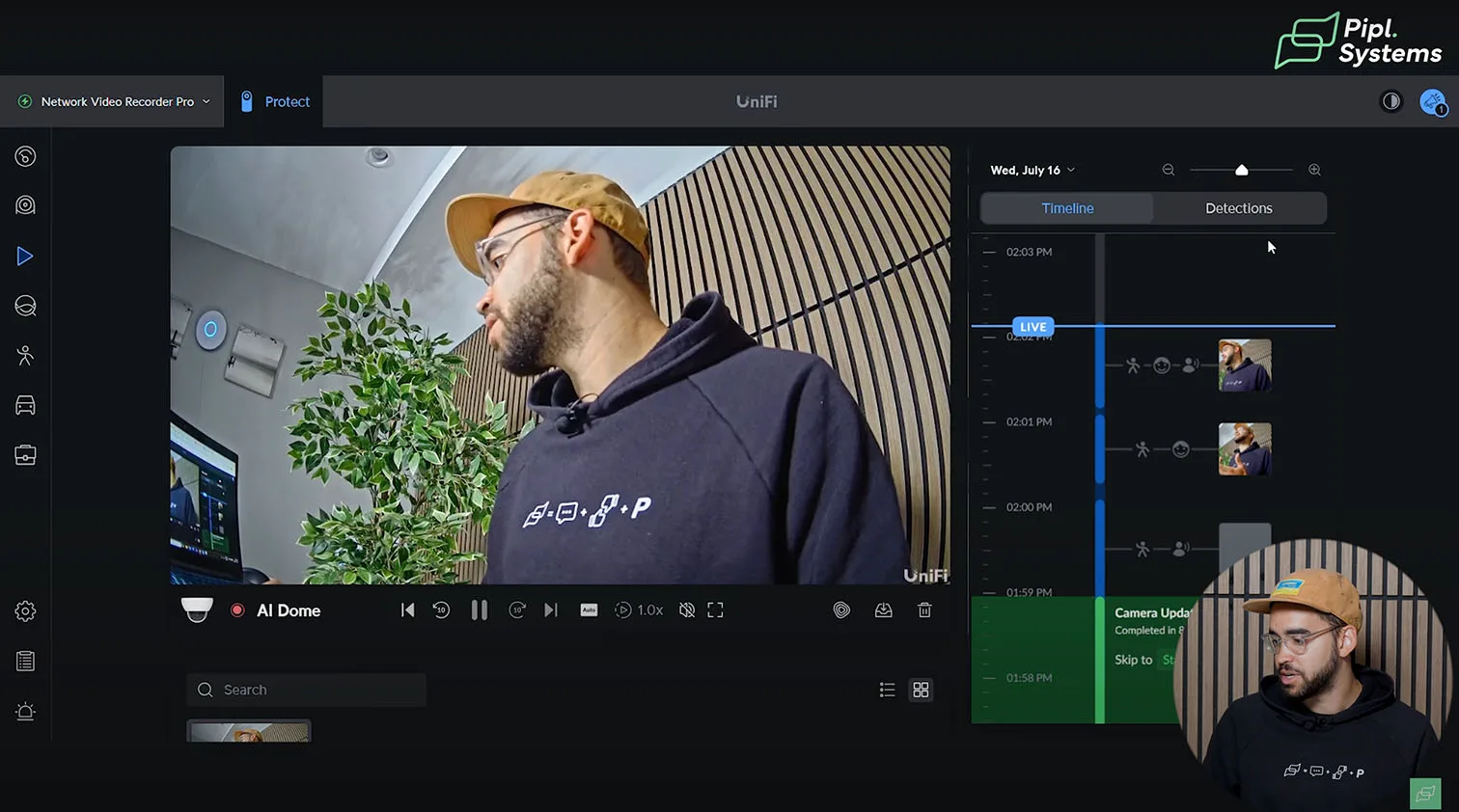This screenshot has width=1459, height=812.
Task: Open the settings gear in the sidebar
Action: 25,611
